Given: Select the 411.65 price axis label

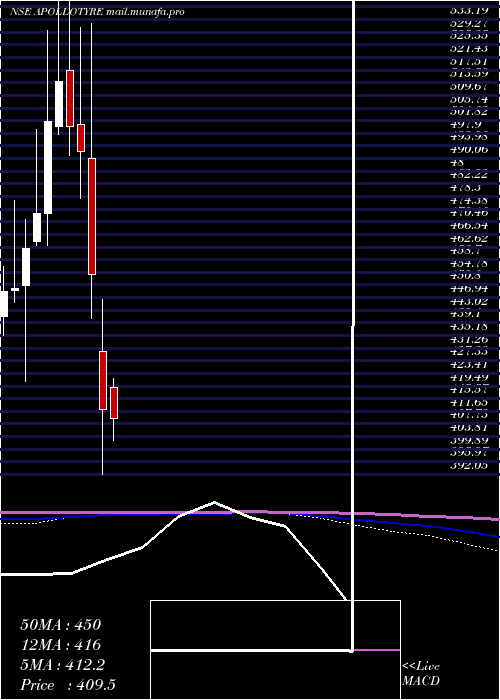Looking at the screenshot, I should (469, 402).
